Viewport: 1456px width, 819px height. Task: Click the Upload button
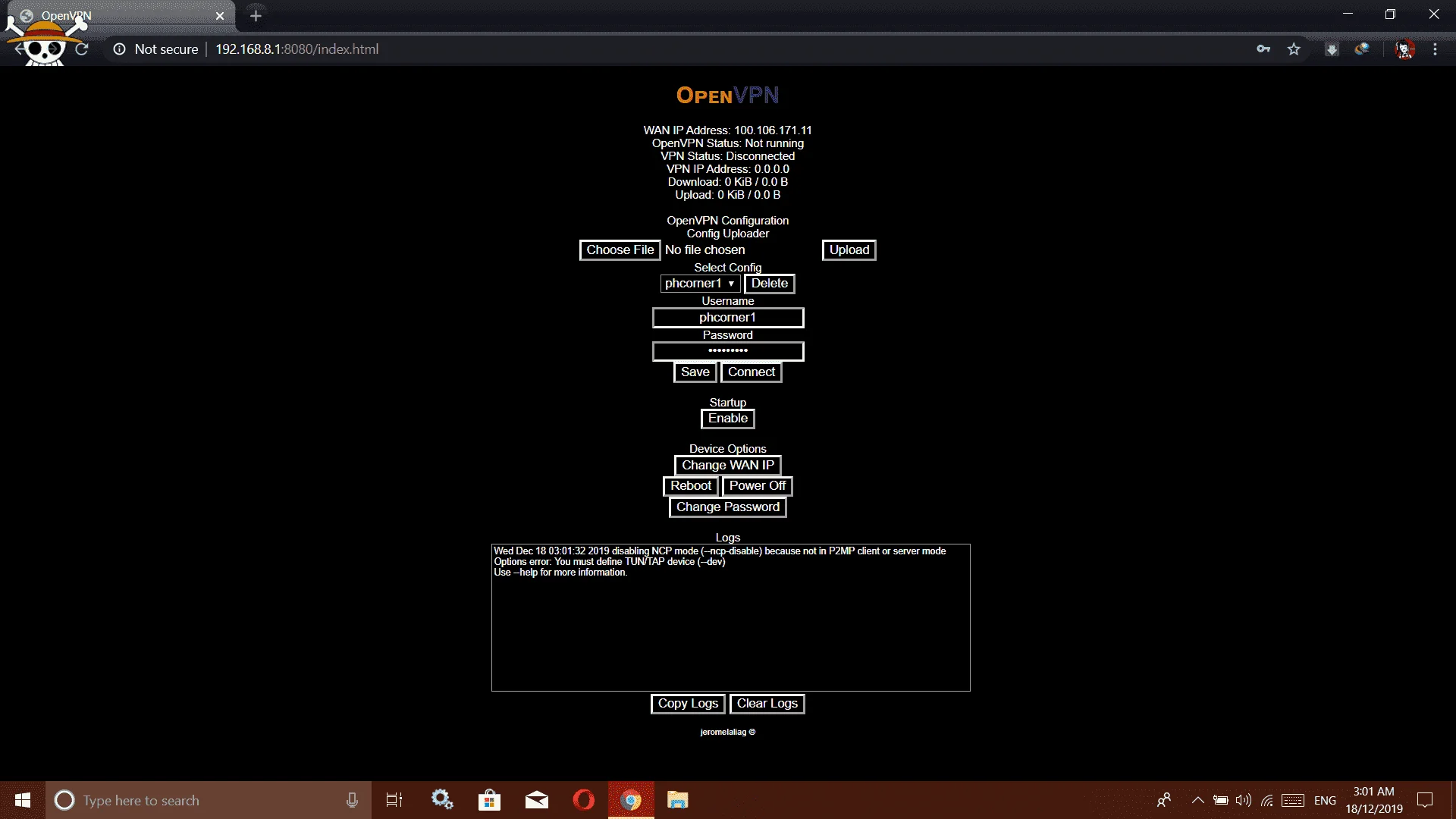[x=849, y=250]
